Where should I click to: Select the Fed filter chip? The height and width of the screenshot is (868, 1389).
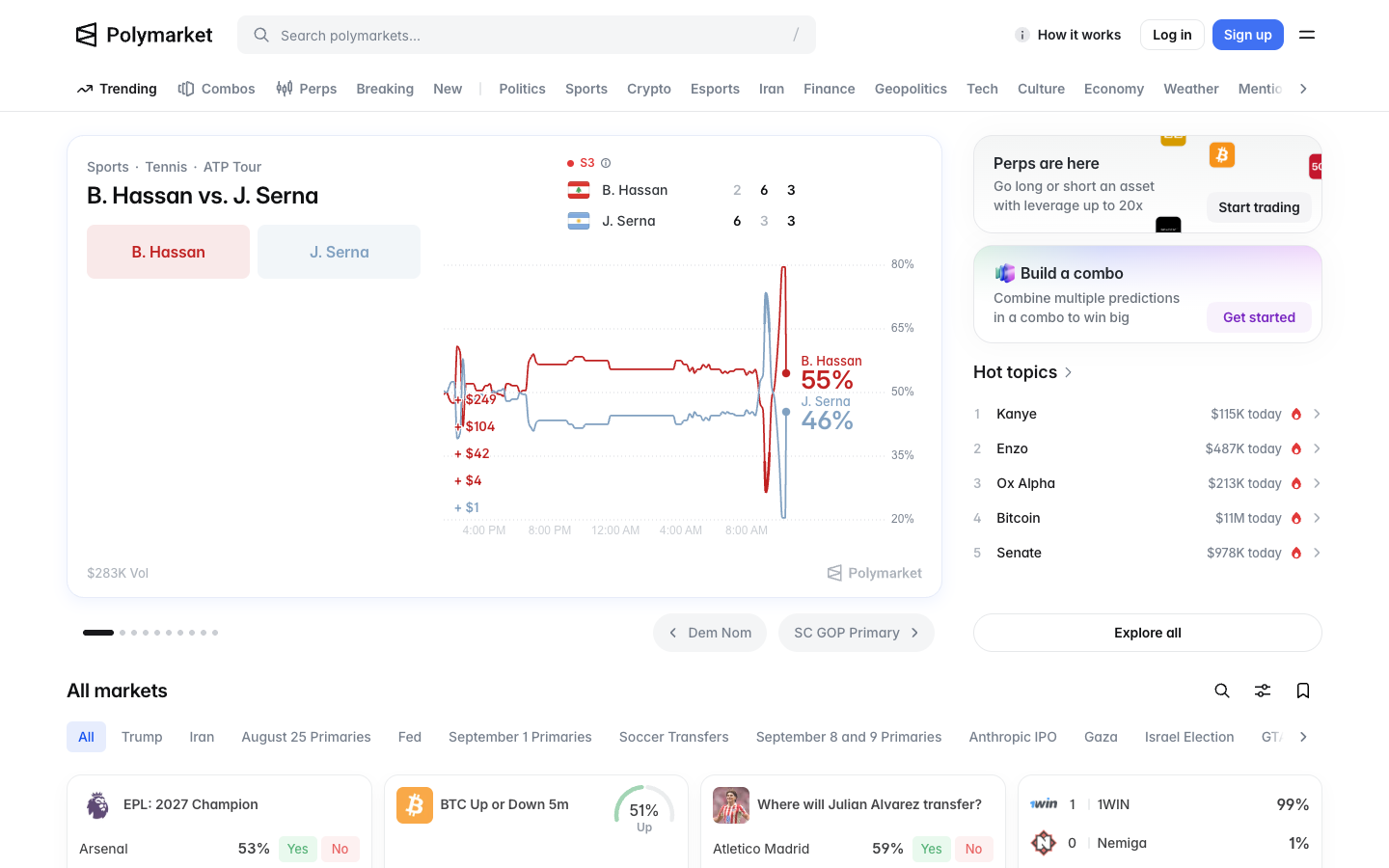point(410,737)
